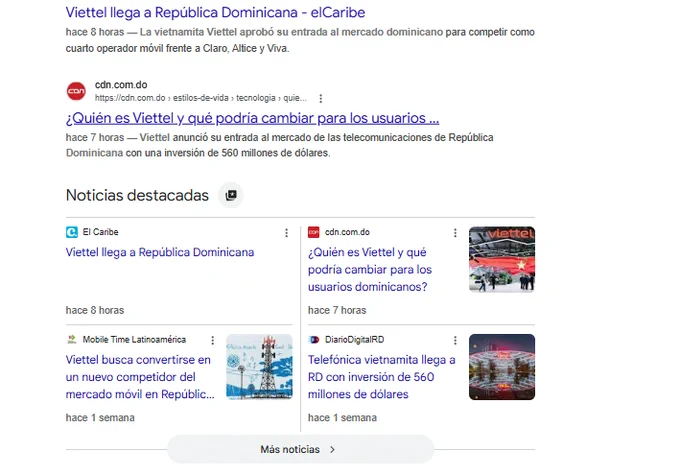
Task: Click snippet mentioning 'Claro, Altice y Viva'
Action: click(300, 40)
